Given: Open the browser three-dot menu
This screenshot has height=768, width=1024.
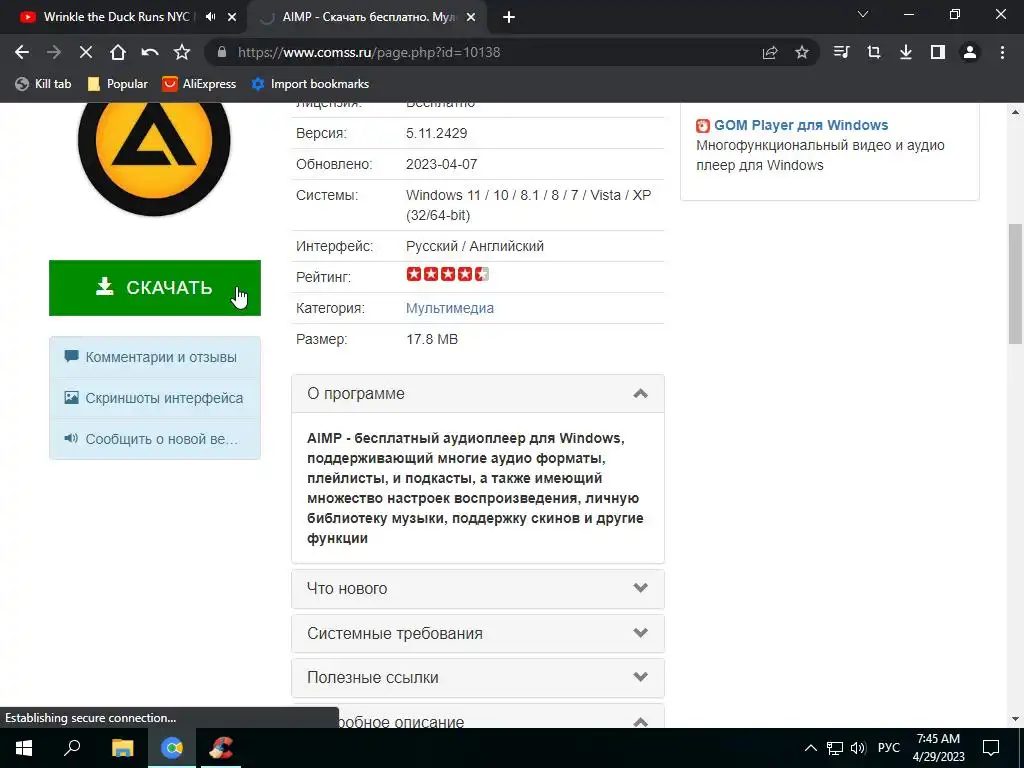Looking at the screenshot, I should pyautogui.click(x=1002, y=52).
